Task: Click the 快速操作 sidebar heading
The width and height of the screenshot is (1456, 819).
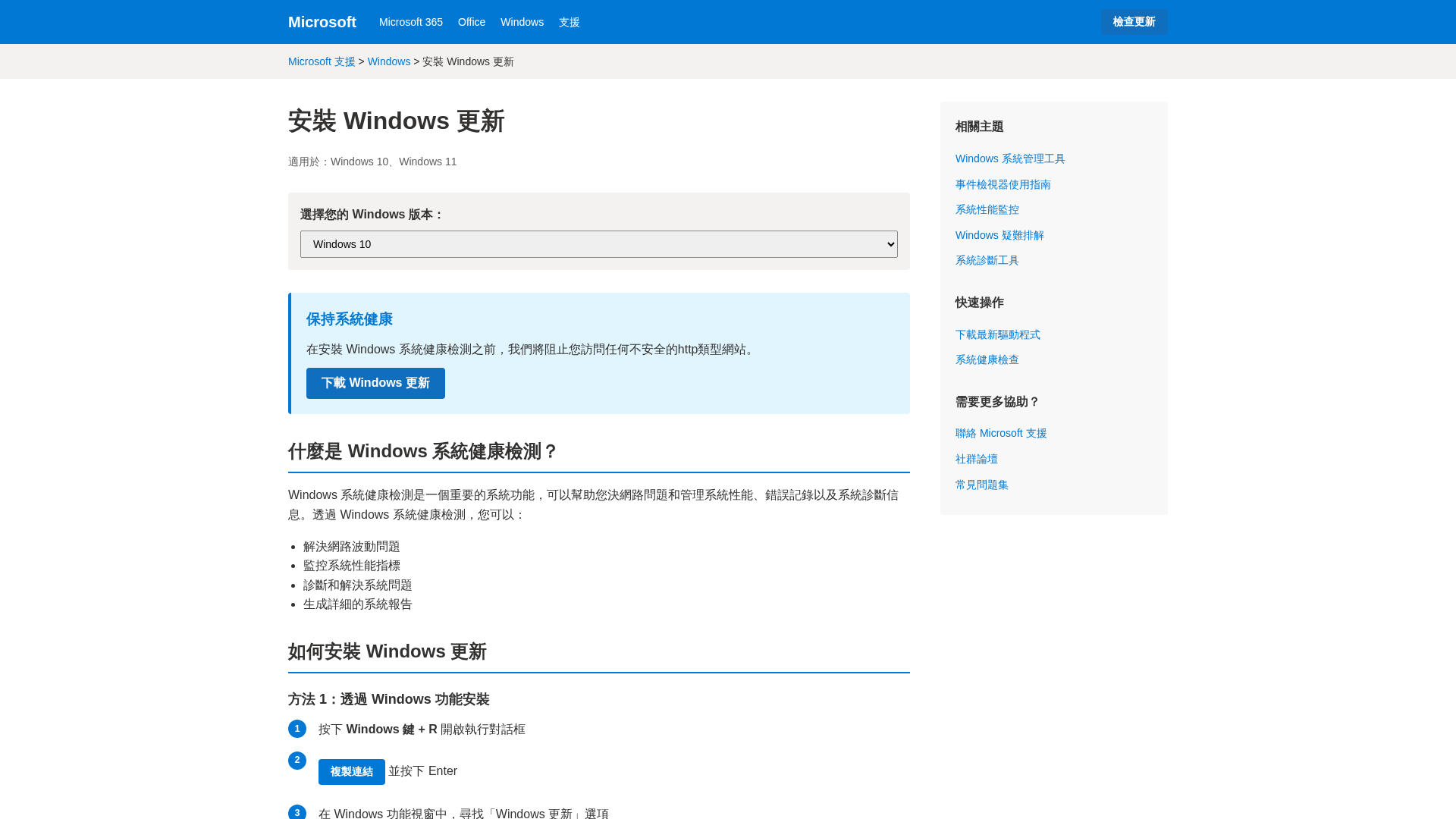Action: pos(979,303)
